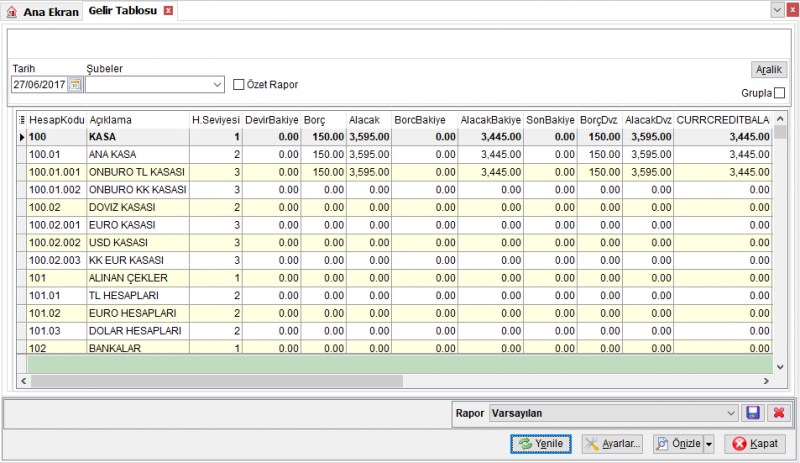
Task: Sort by the HesapKodu column header
Action: click(57, 120)
